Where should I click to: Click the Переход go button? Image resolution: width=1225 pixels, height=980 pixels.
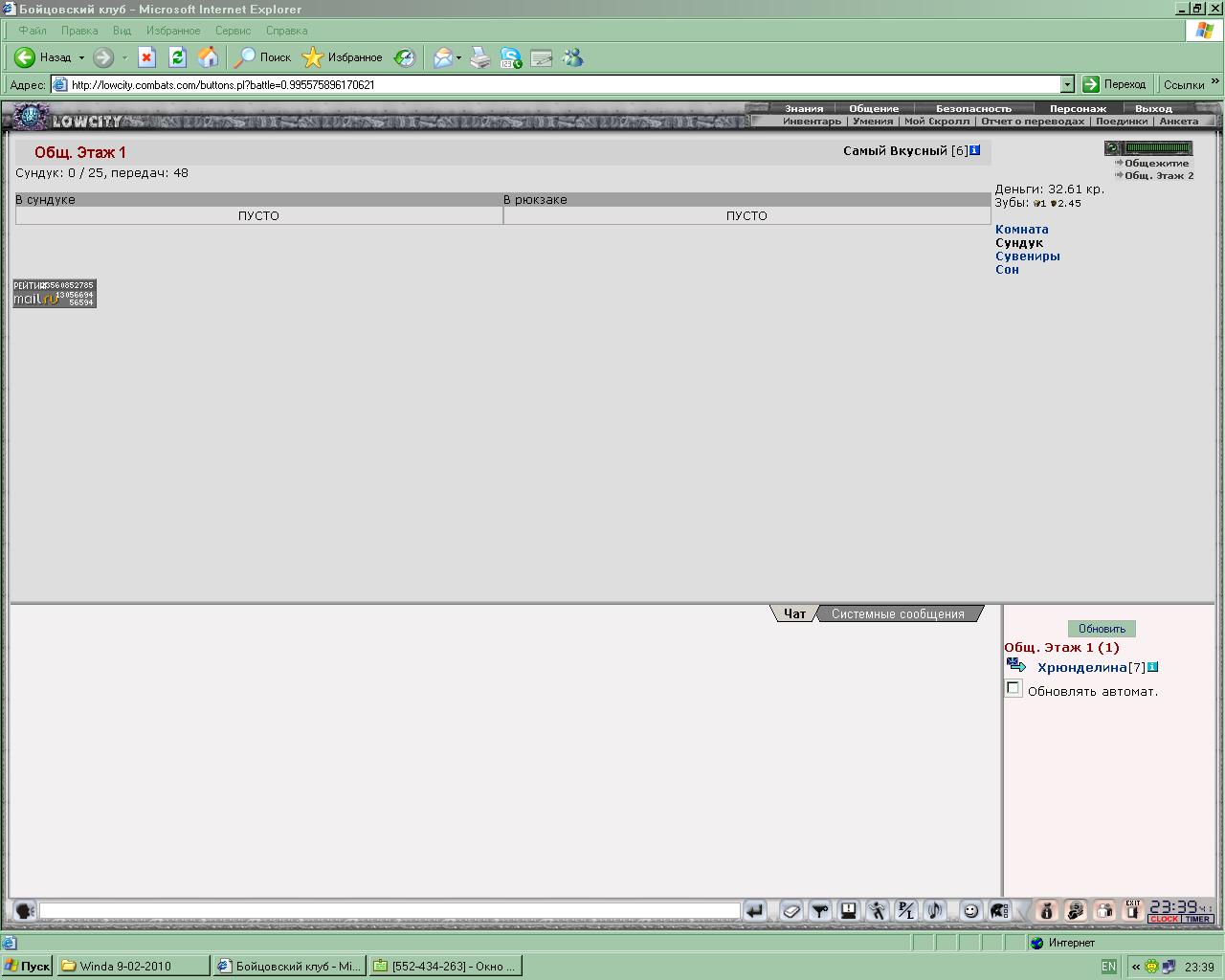pyautogui.click(x=1115, y=84)
